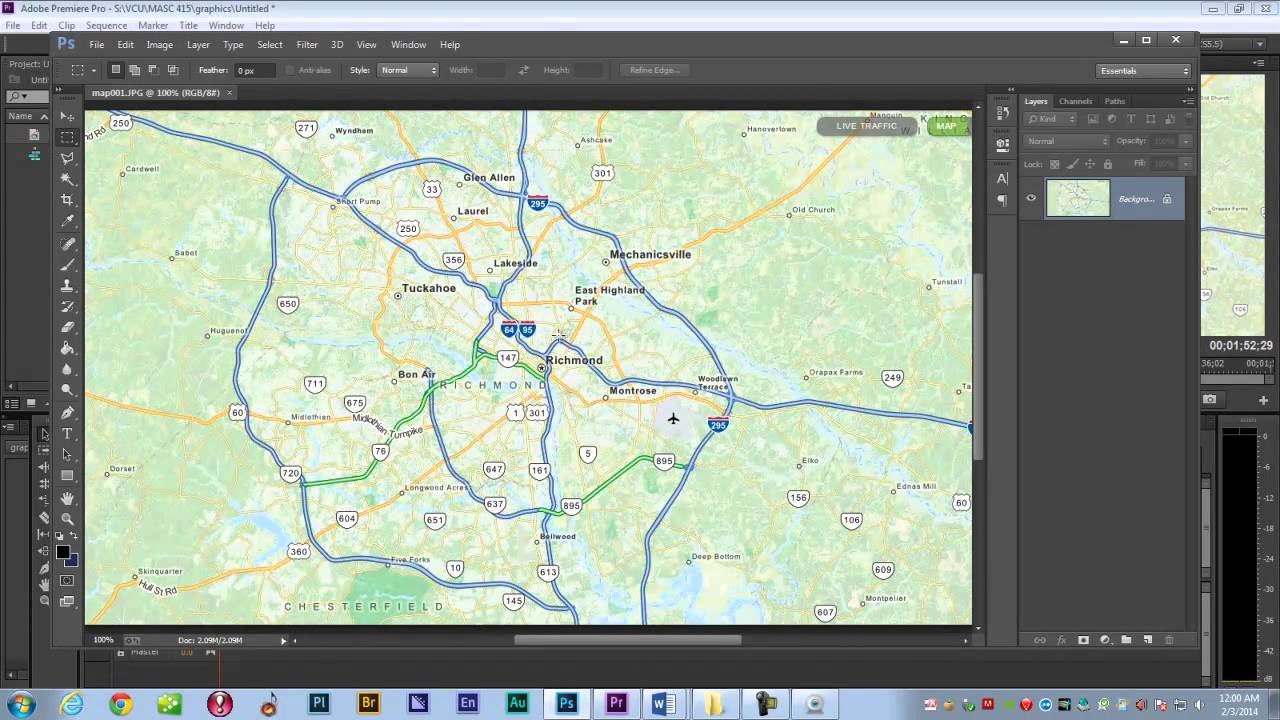The height and width of the screenshot is (720, 1280).
Task: Open the Character panel icon
Action: pyautogui.click(x=1002, y=178)
